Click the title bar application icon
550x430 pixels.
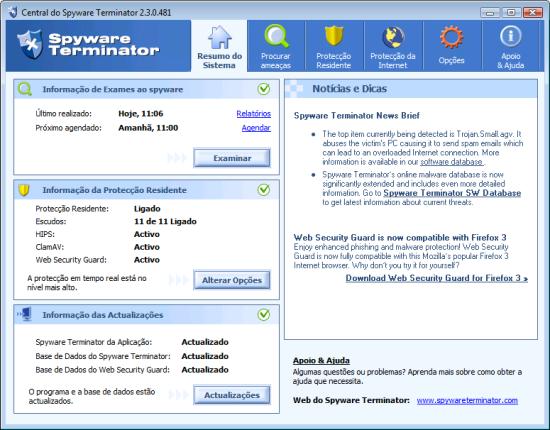13,12
